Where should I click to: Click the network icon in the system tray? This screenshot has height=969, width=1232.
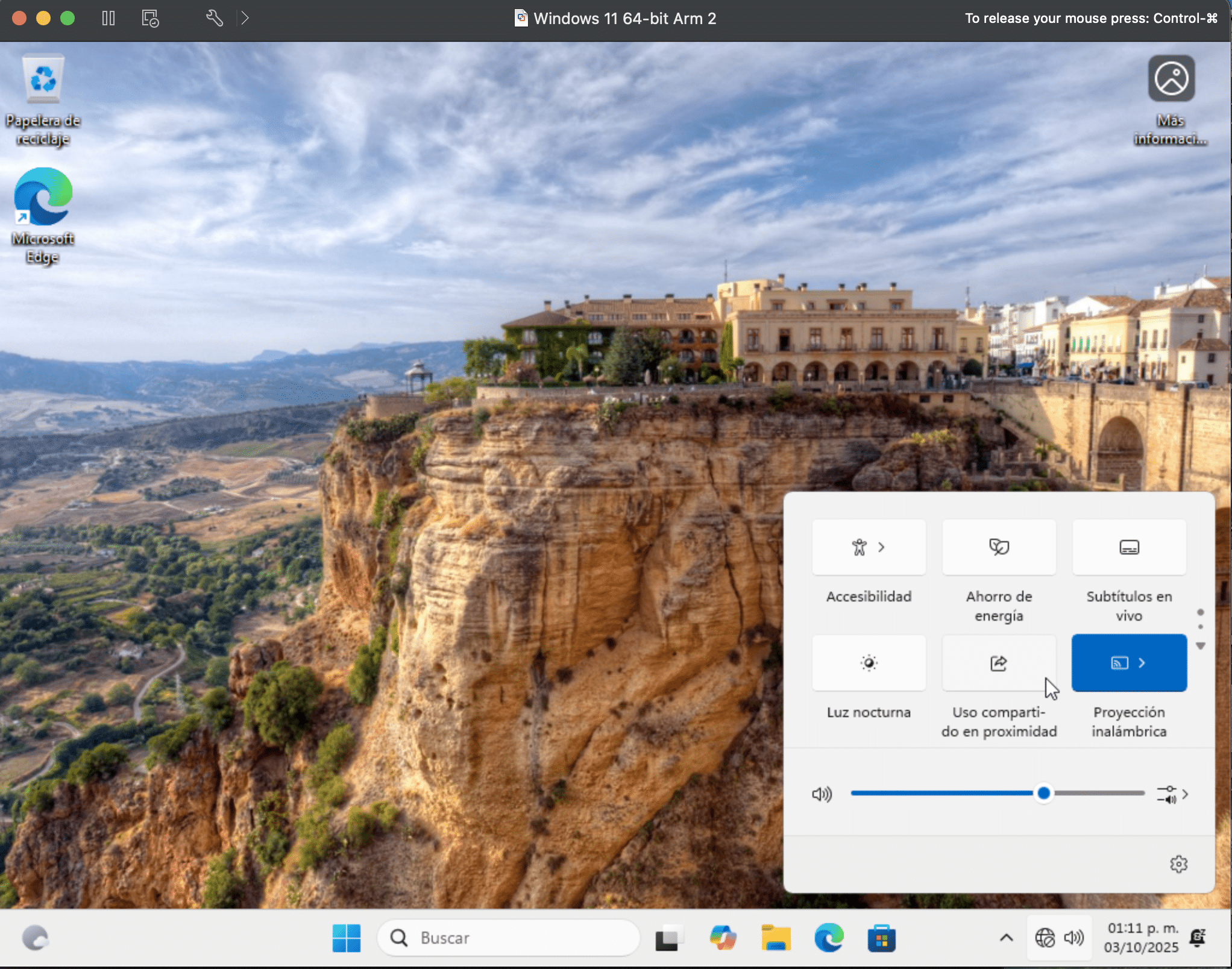(x=1046, y=938)
